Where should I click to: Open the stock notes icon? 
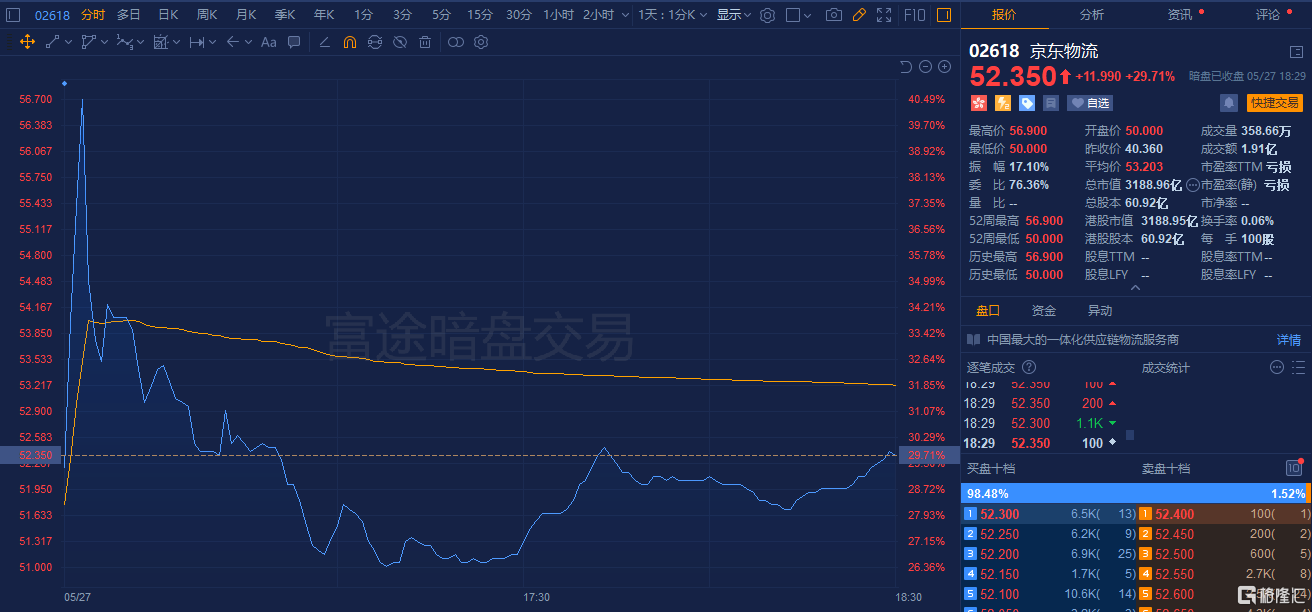pyautogui.click(x=1051, y=102)
